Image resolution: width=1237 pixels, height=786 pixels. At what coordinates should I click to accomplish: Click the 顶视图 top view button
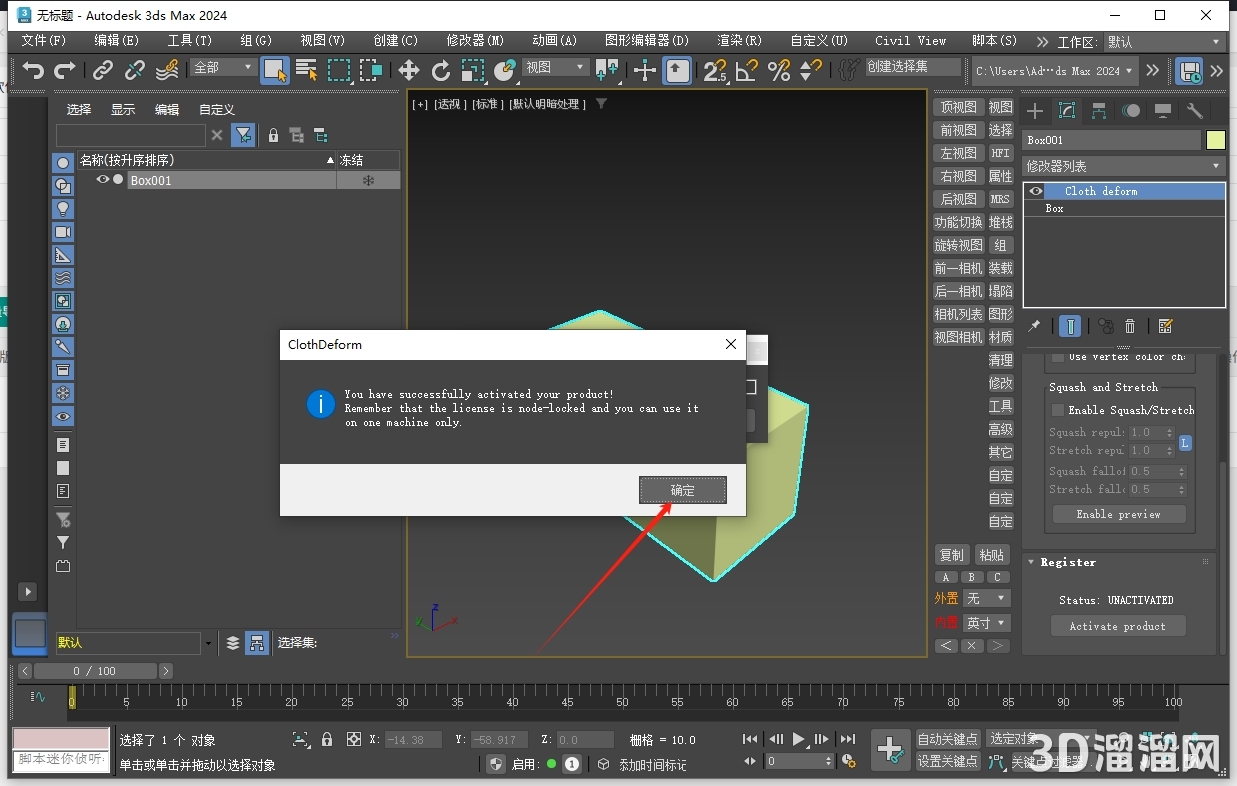(x=958, y=107)
